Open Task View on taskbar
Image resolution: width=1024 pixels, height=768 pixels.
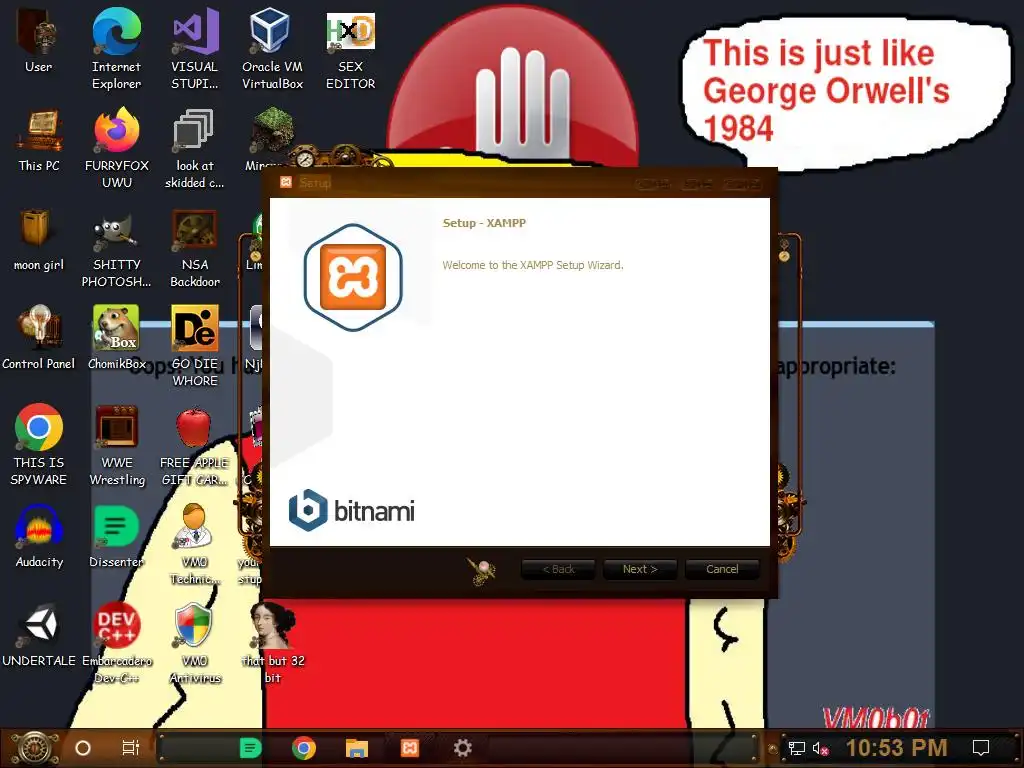click(x=131, y=748)
